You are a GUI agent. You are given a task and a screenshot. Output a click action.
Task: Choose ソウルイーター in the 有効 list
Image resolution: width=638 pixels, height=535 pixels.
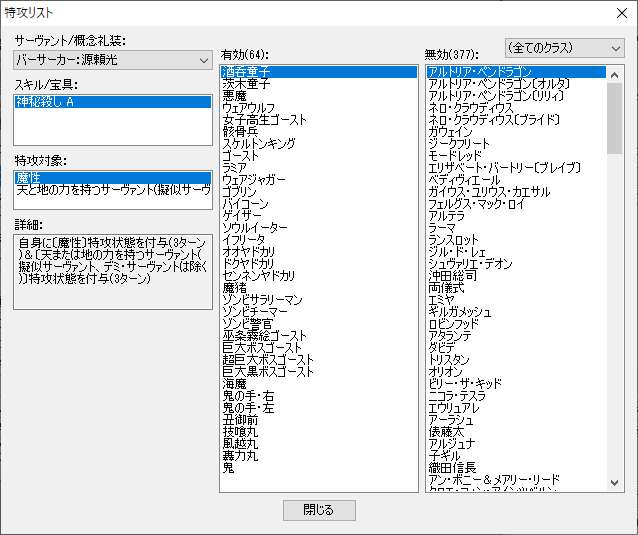[258, 228]
